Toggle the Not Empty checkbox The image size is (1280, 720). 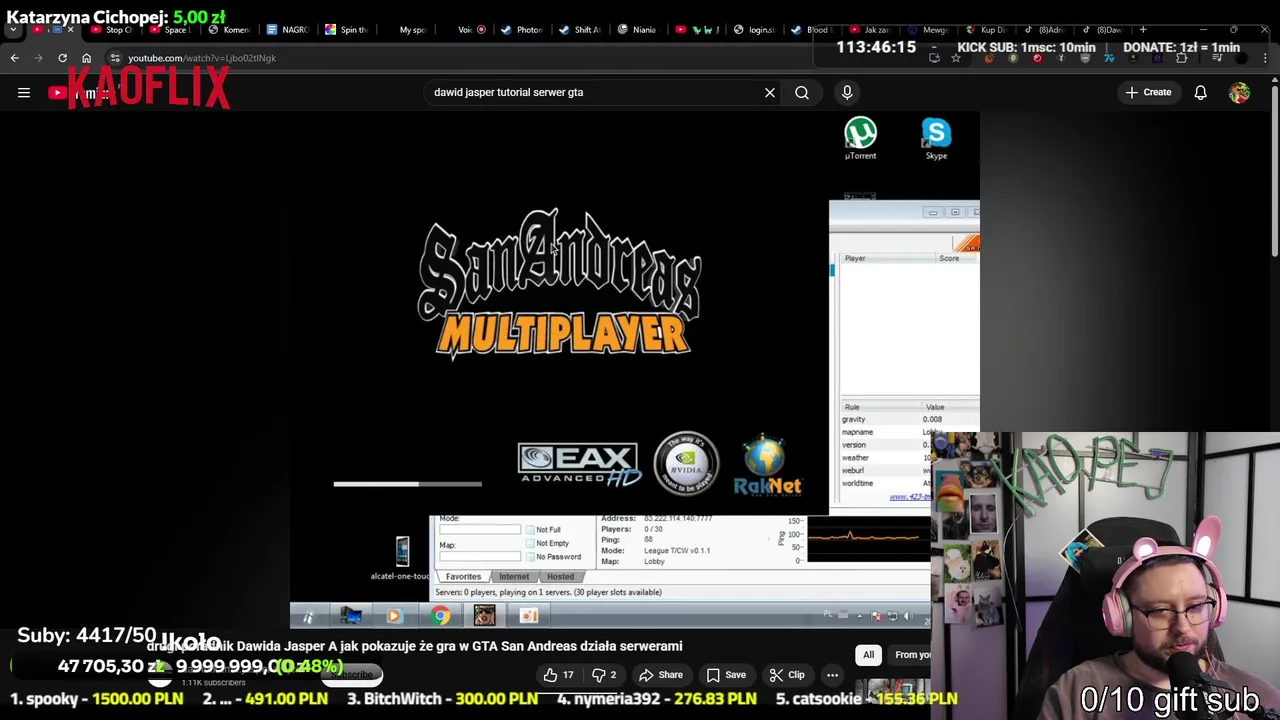(x=529, y=543)
